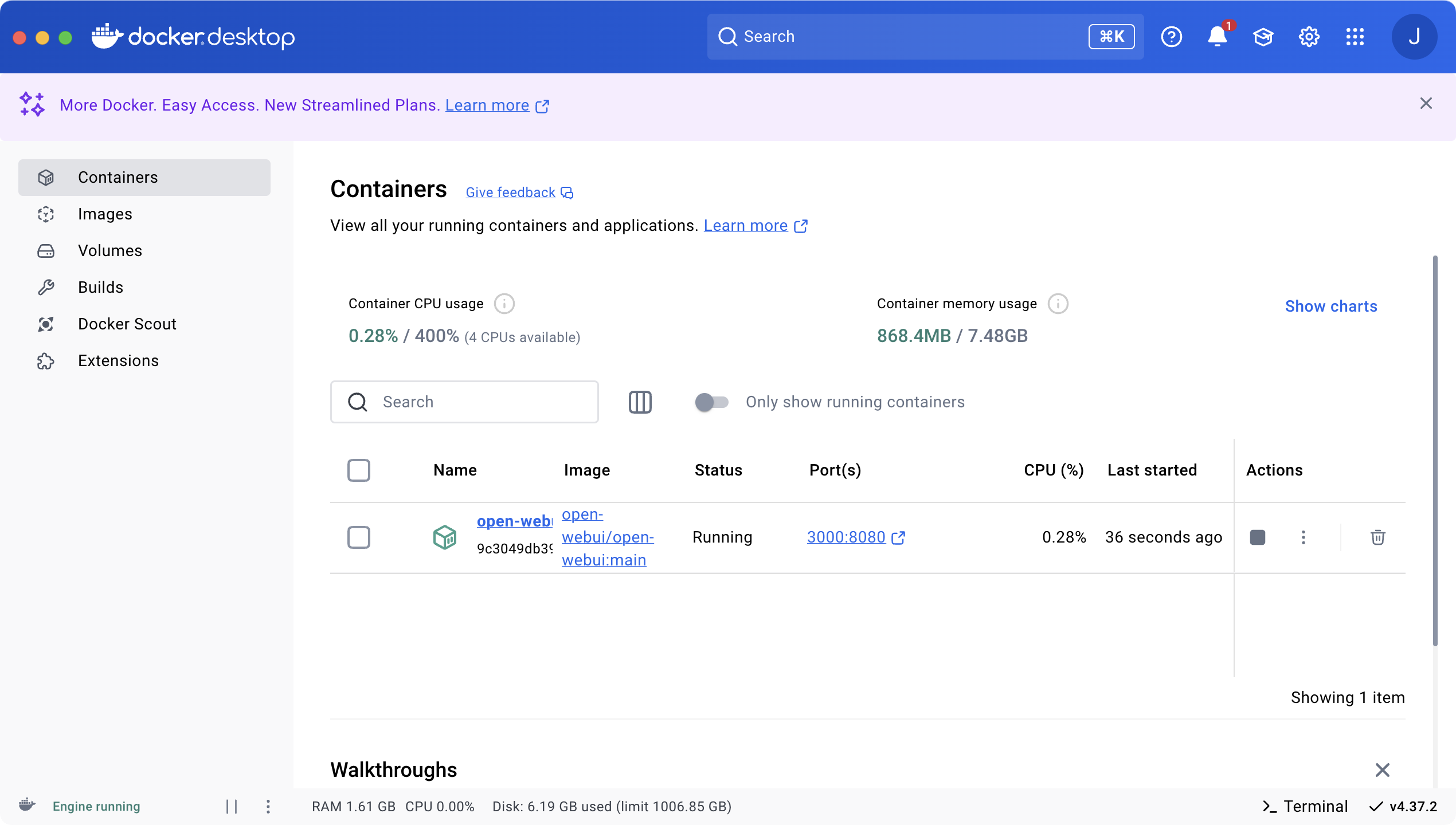
Task: Open the open-webui container name link
Action: click(x=514, y=521)
